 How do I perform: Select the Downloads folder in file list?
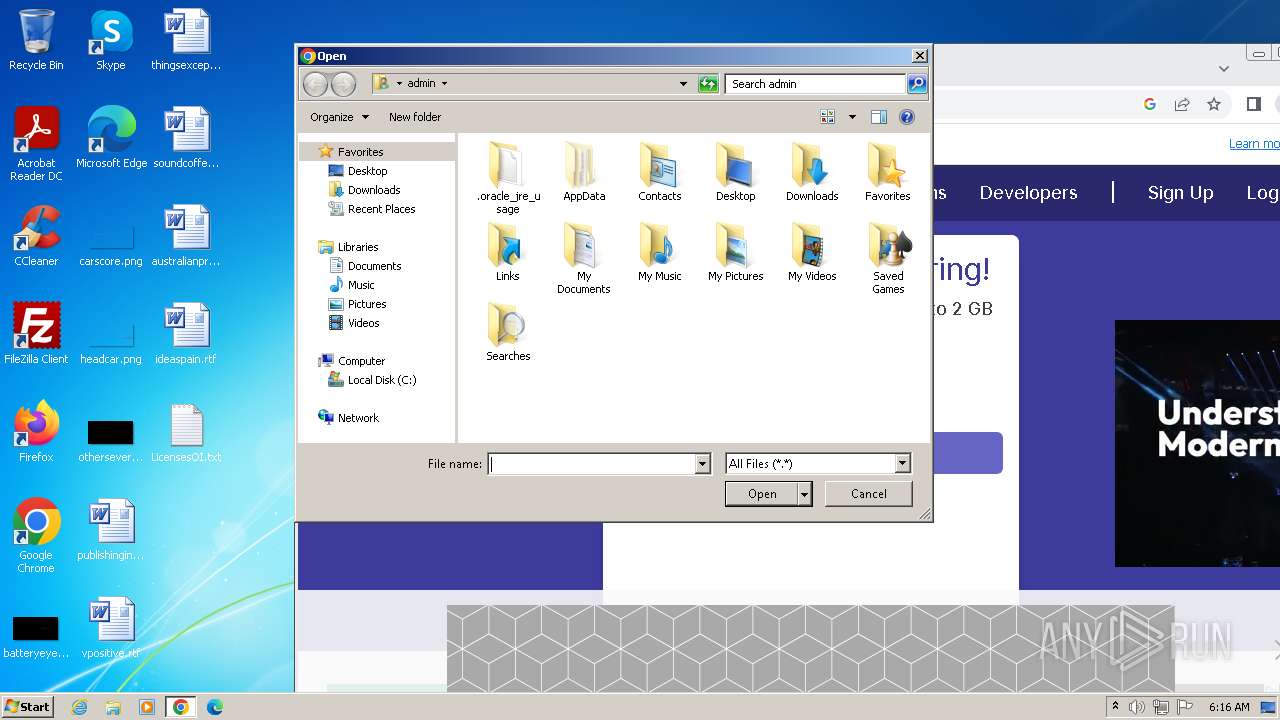pyautogui.click(x=812, y=172)
